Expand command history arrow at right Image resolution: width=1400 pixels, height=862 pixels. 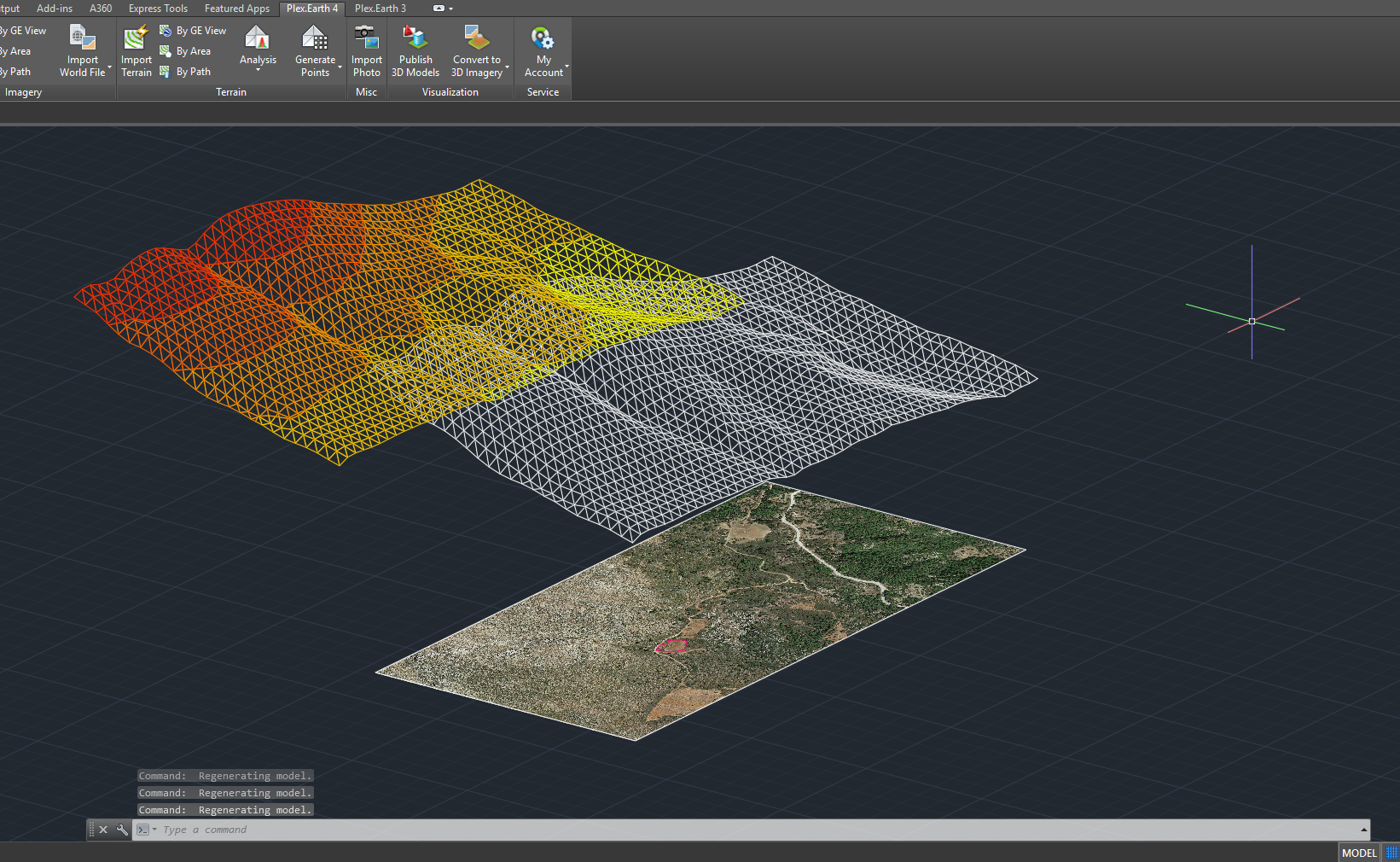1363,830
